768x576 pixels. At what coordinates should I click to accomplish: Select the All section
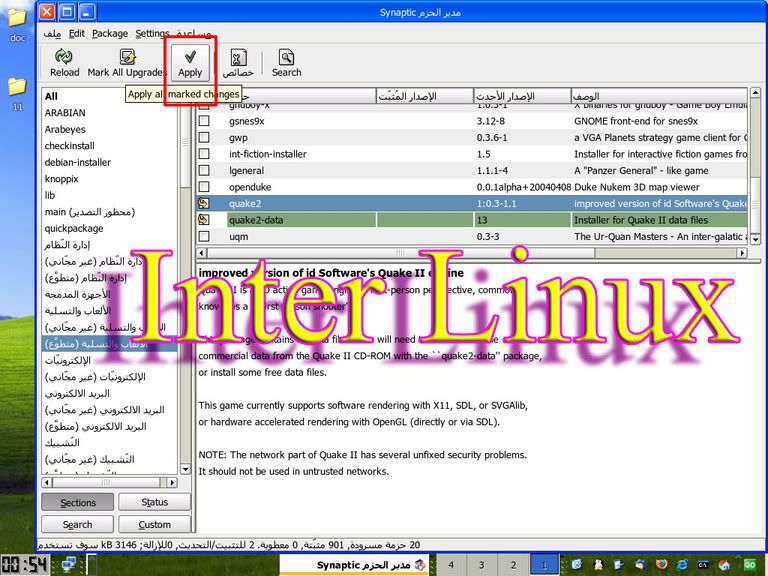(110, 96)
